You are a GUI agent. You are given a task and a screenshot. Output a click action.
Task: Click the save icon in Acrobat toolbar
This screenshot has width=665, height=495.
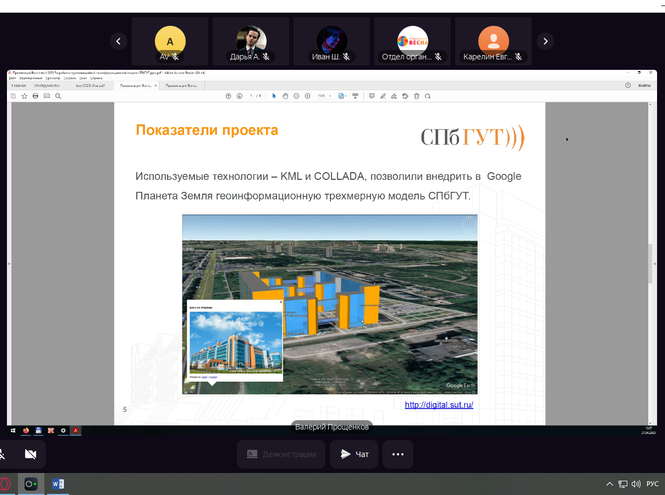(x=13, y=96)
